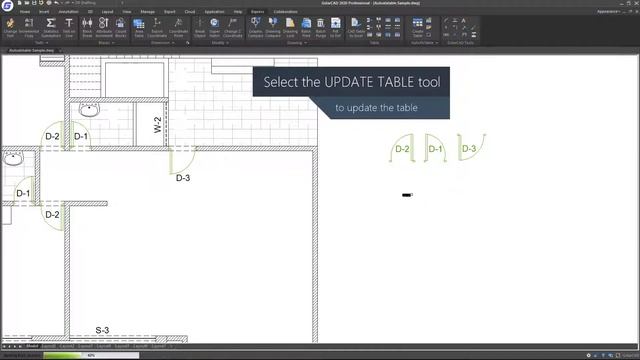Screen dimensions: 640x360
Task: Expand the AutoXlsTable ribbon panel
Action: pyautogui.click(x=424, y=42)
